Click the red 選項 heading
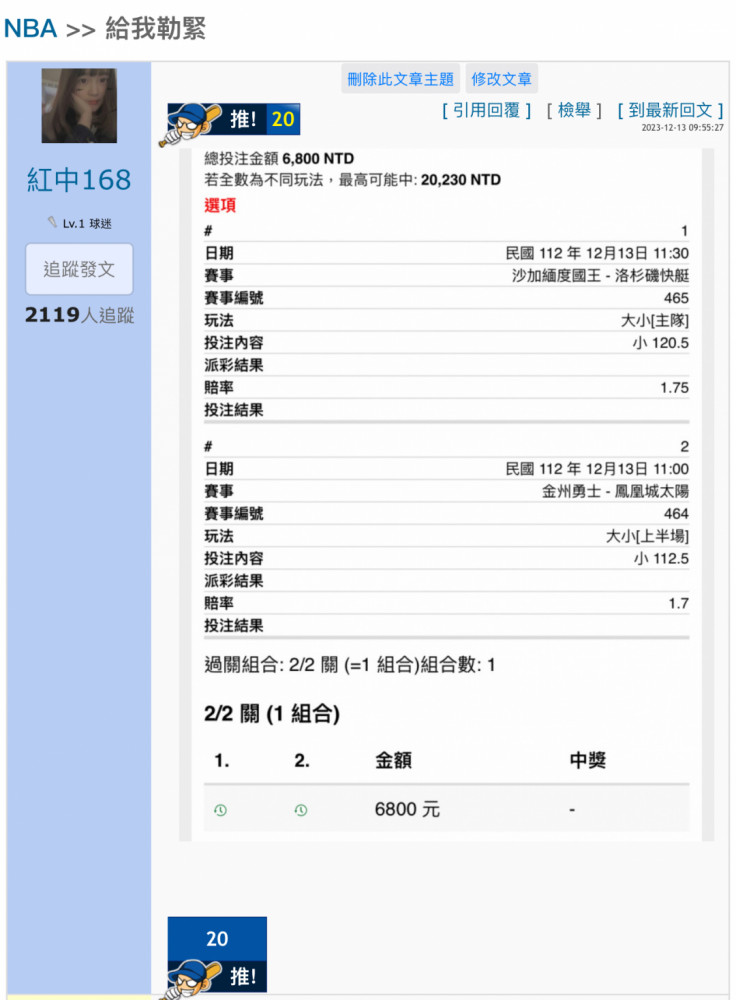736x1000 pixels. (220, 205)
